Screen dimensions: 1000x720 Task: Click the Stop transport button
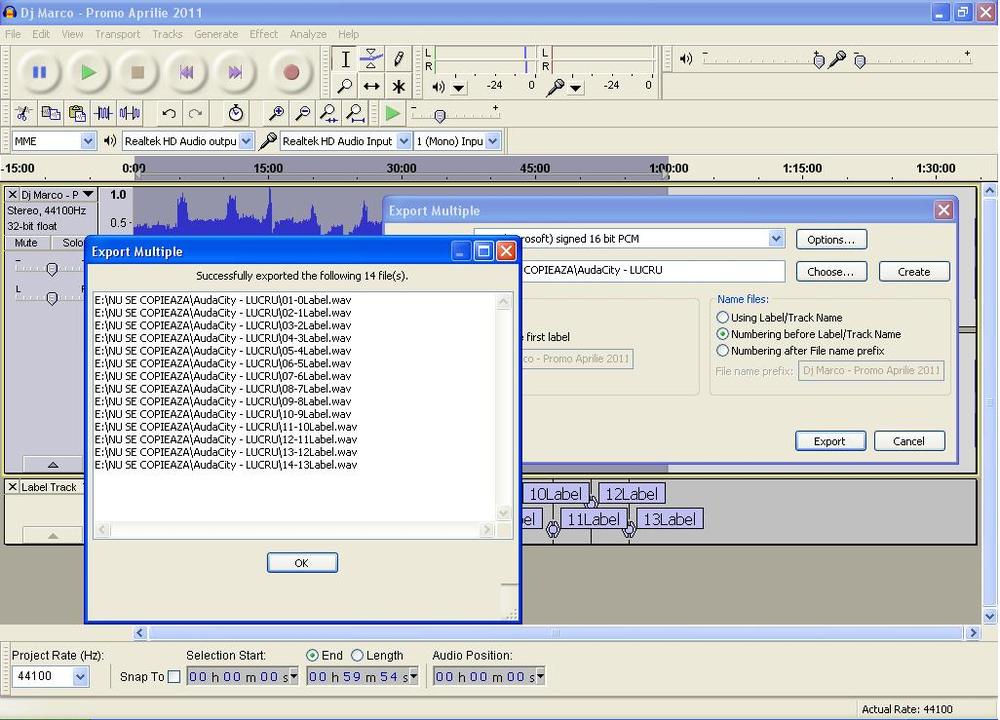tap(137, 73)
